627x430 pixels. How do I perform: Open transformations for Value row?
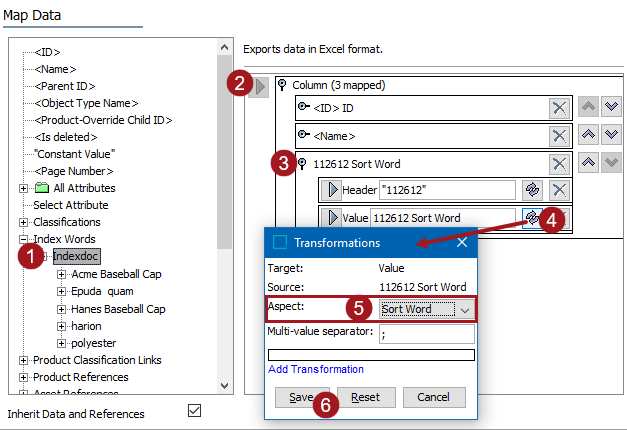531,218
